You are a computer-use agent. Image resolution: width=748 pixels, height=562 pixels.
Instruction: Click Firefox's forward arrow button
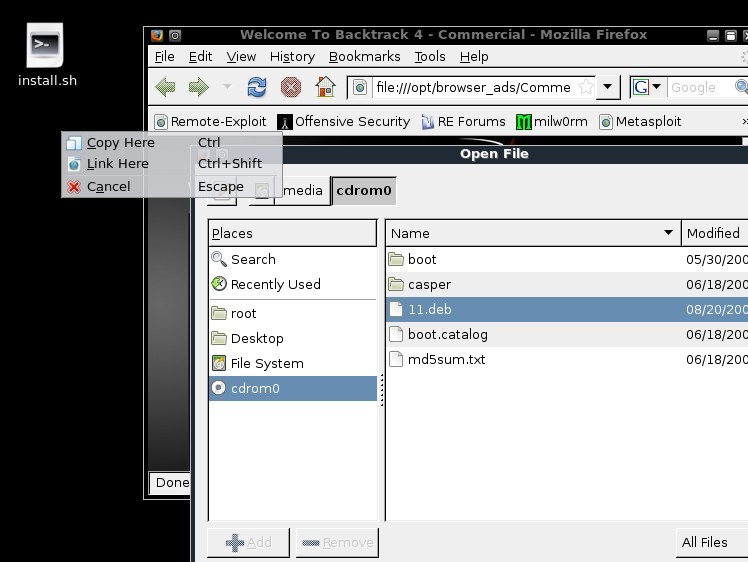(x=198, y=87)
